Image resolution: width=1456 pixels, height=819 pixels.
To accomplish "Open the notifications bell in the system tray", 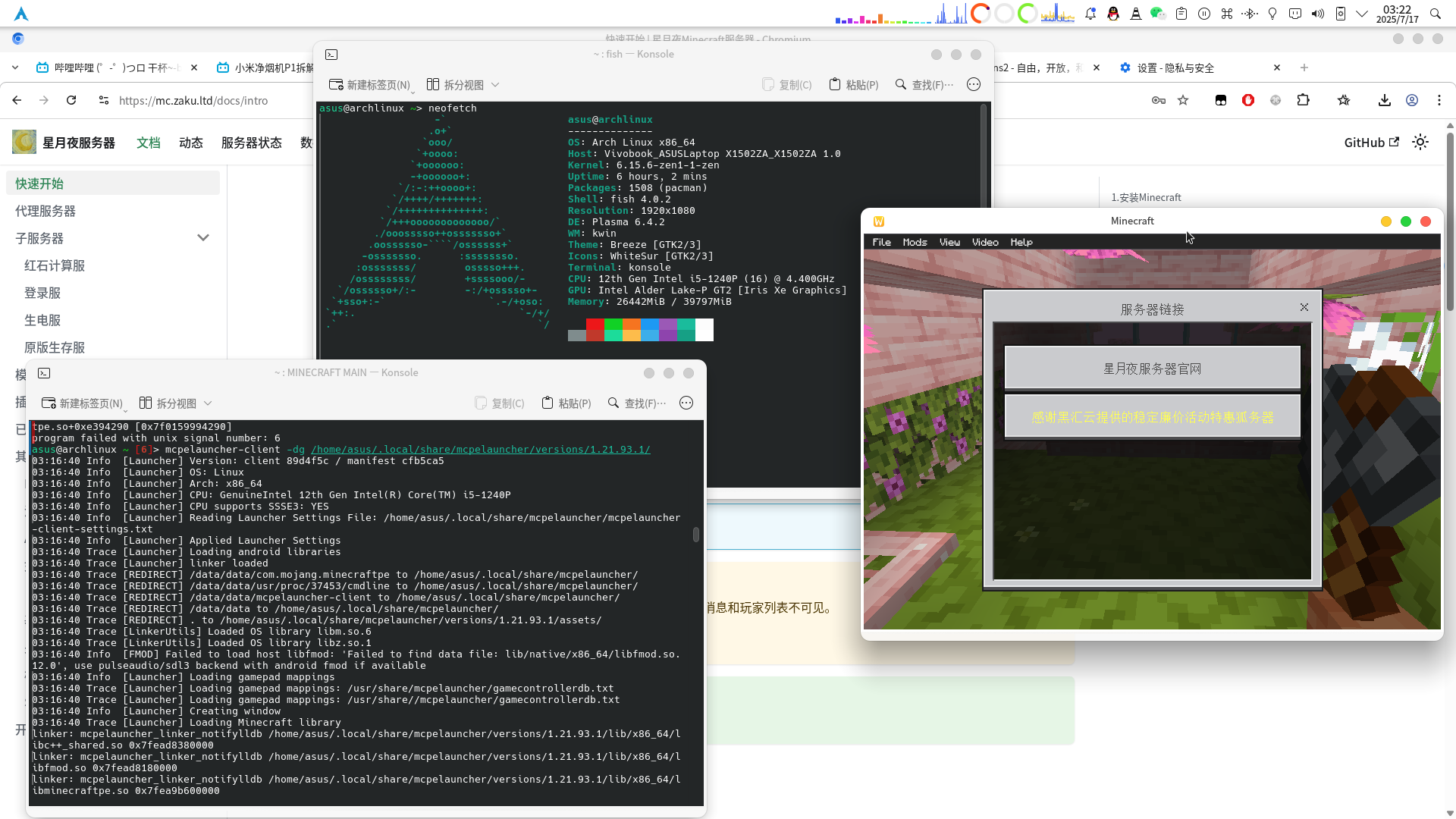I will tap(1090, 14).
